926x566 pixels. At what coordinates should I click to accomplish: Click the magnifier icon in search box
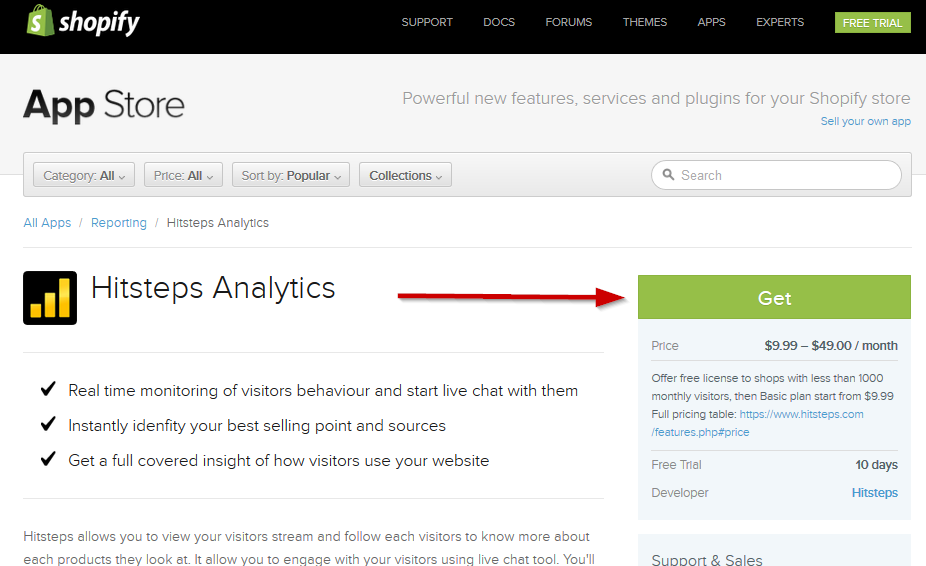[x=668, y=175]
